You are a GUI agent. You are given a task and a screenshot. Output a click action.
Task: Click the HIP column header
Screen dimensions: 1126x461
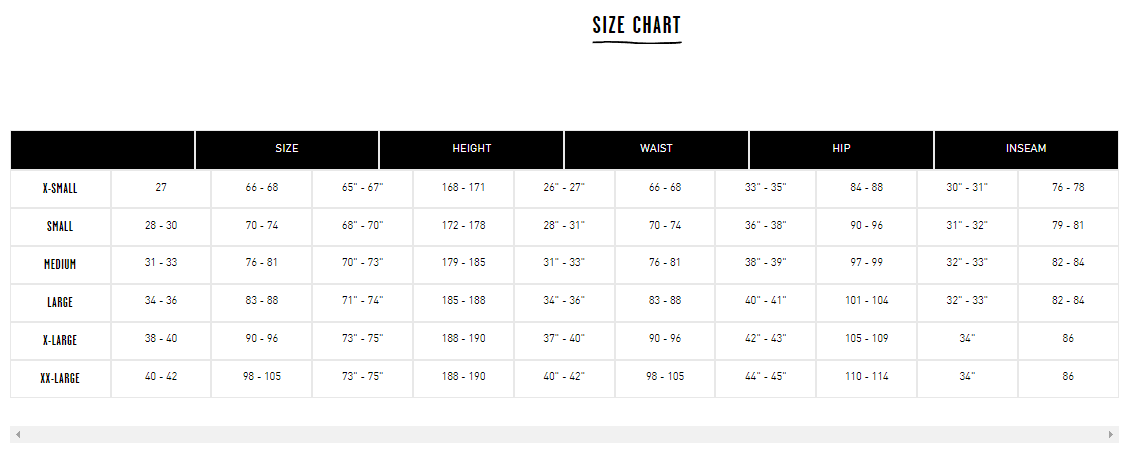(x=841, y=149)
